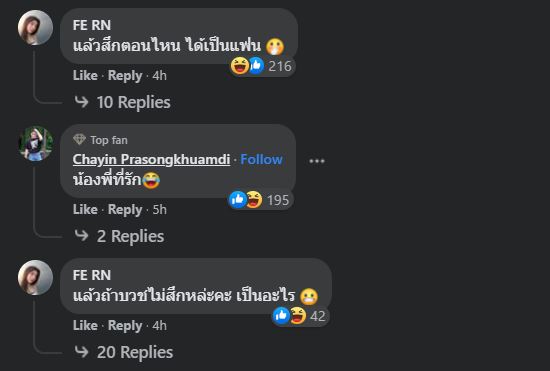
Task: Click the Top fan diamond badge icon
Action: point(79,140)
